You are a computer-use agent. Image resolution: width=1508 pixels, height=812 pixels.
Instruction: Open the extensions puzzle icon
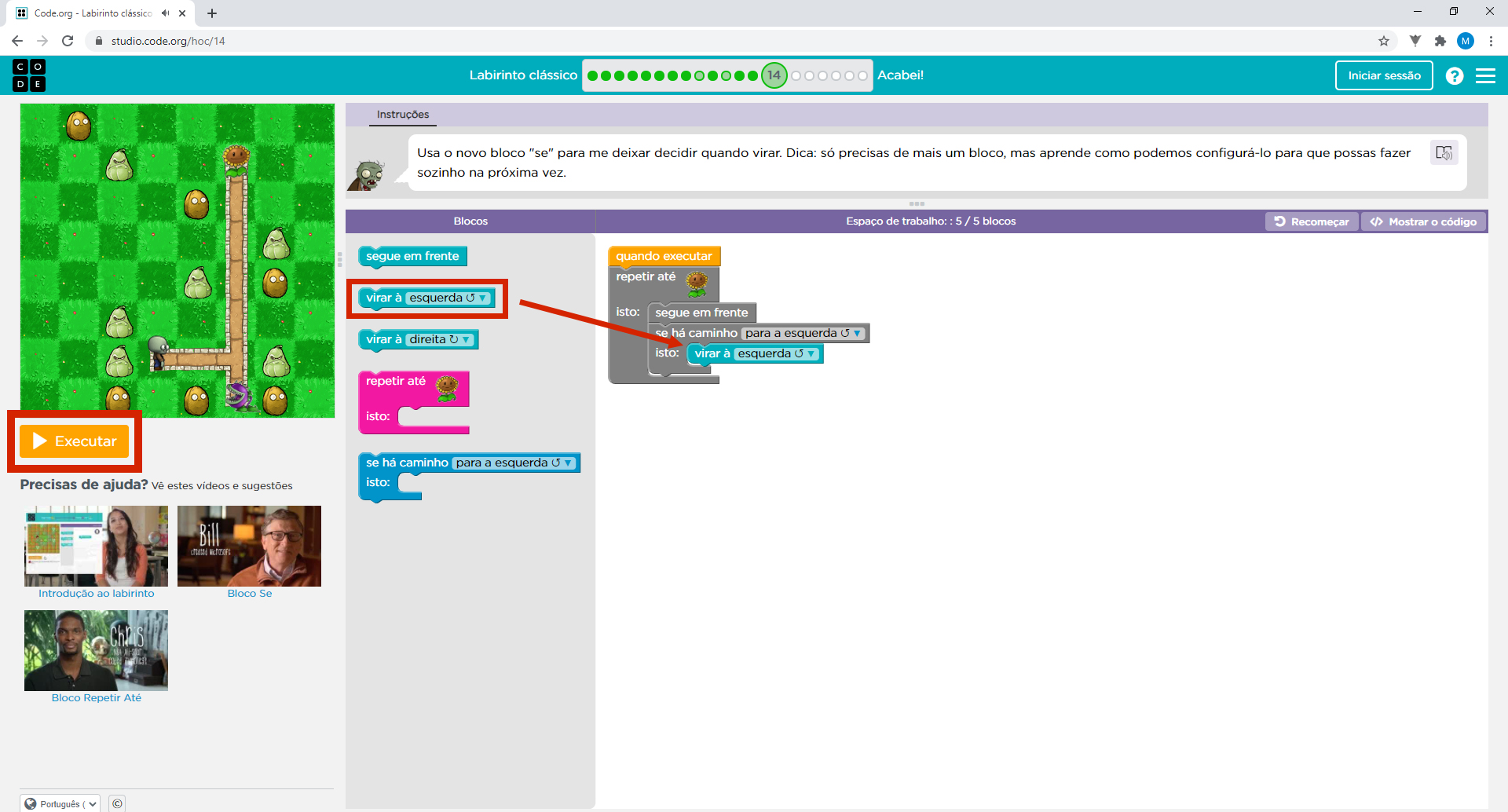(1440, 41)
